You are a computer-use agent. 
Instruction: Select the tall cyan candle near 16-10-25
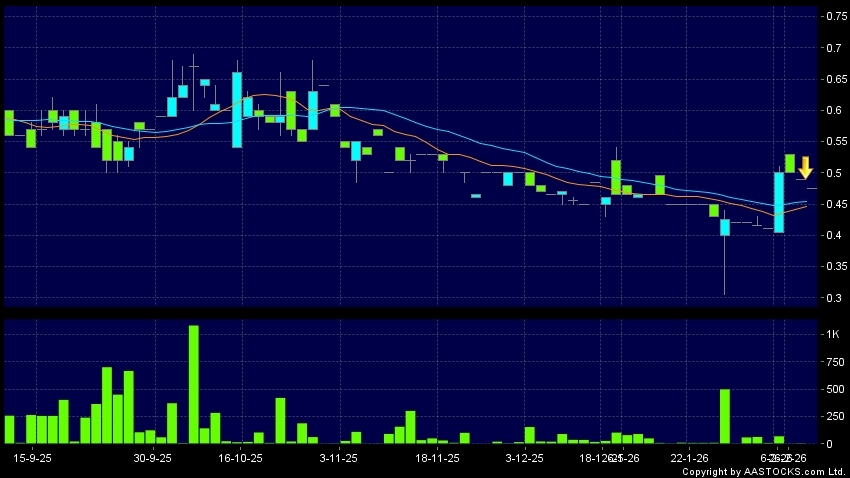click(237, 110)
